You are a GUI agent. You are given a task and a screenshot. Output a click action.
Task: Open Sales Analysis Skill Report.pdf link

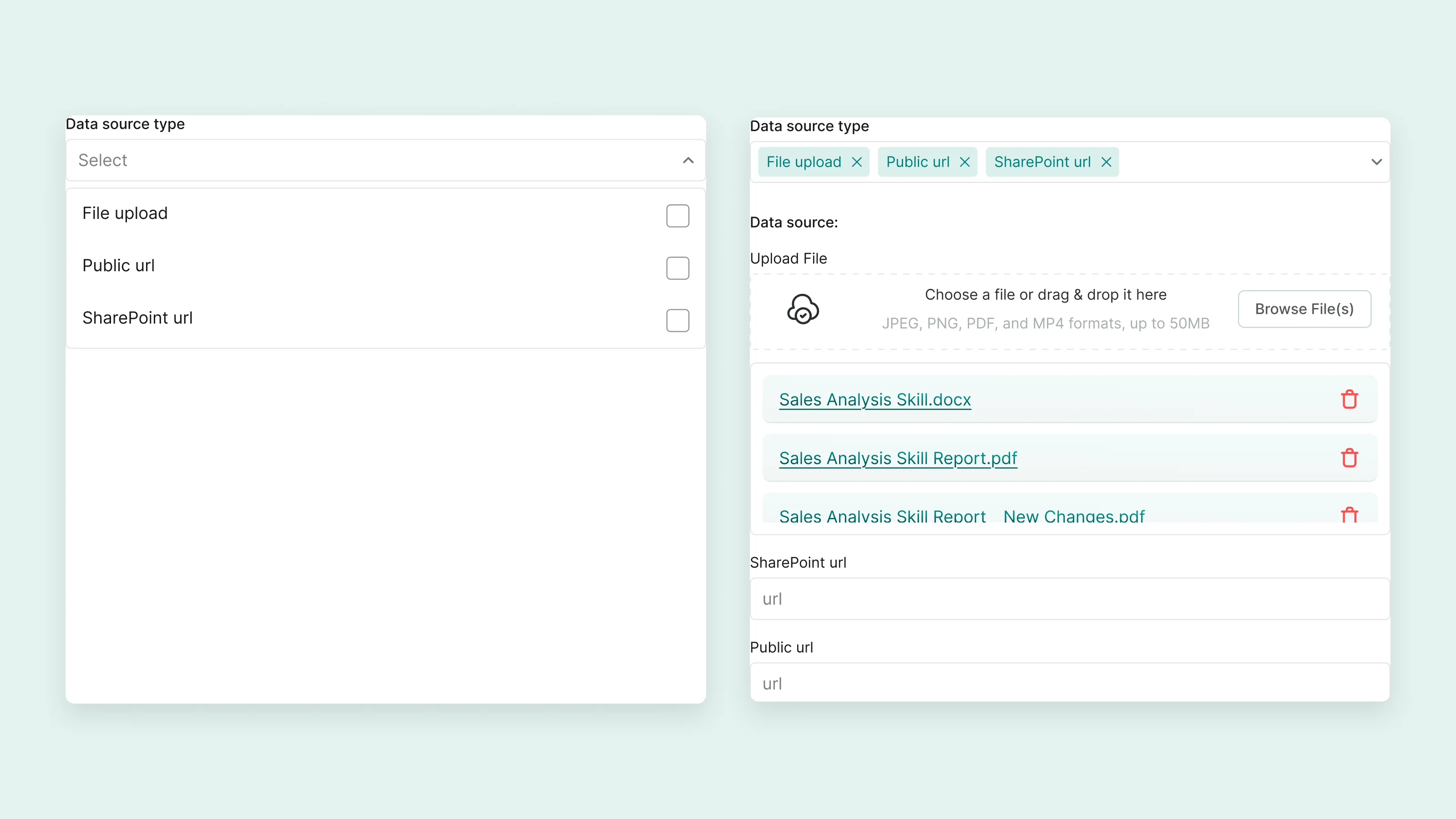coord(898,458)
